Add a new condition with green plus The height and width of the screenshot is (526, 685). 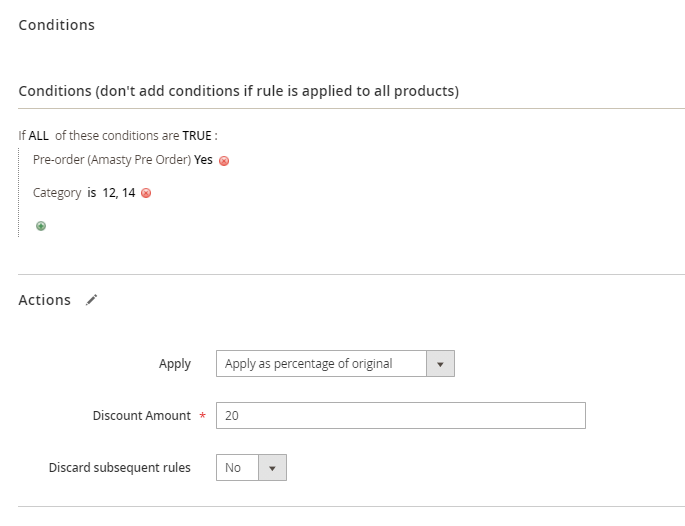(41, 226)
